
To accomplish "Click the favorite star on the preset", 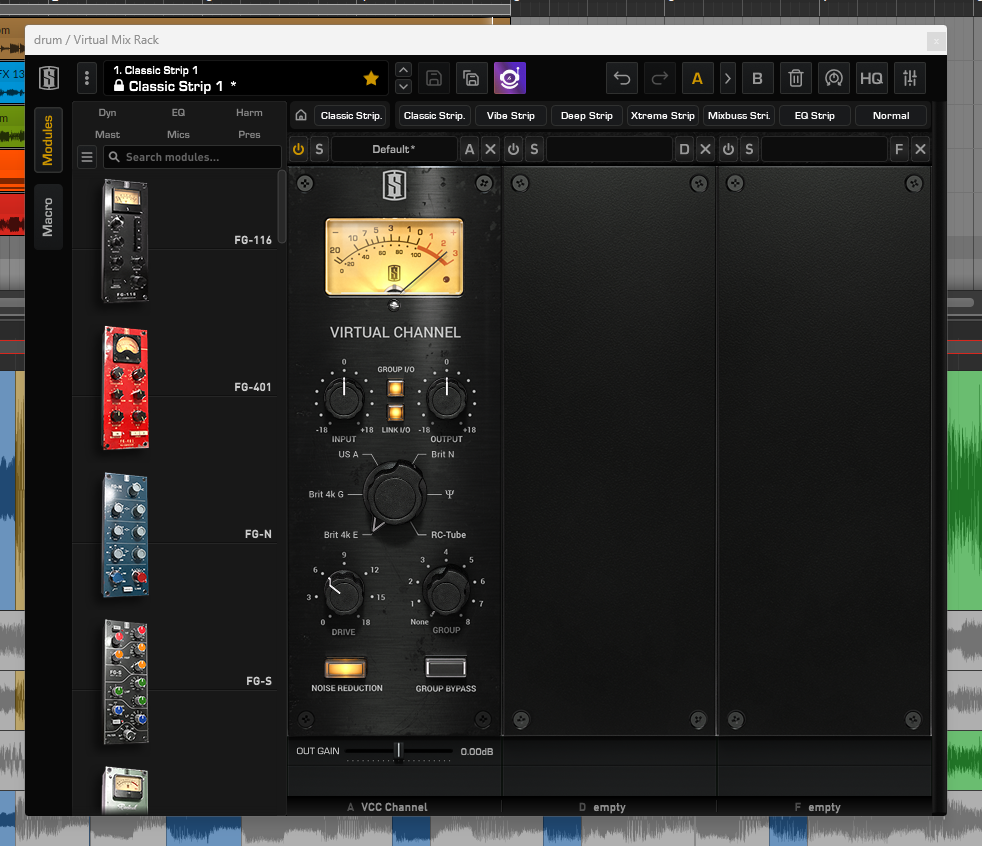I will pos(371,78).
